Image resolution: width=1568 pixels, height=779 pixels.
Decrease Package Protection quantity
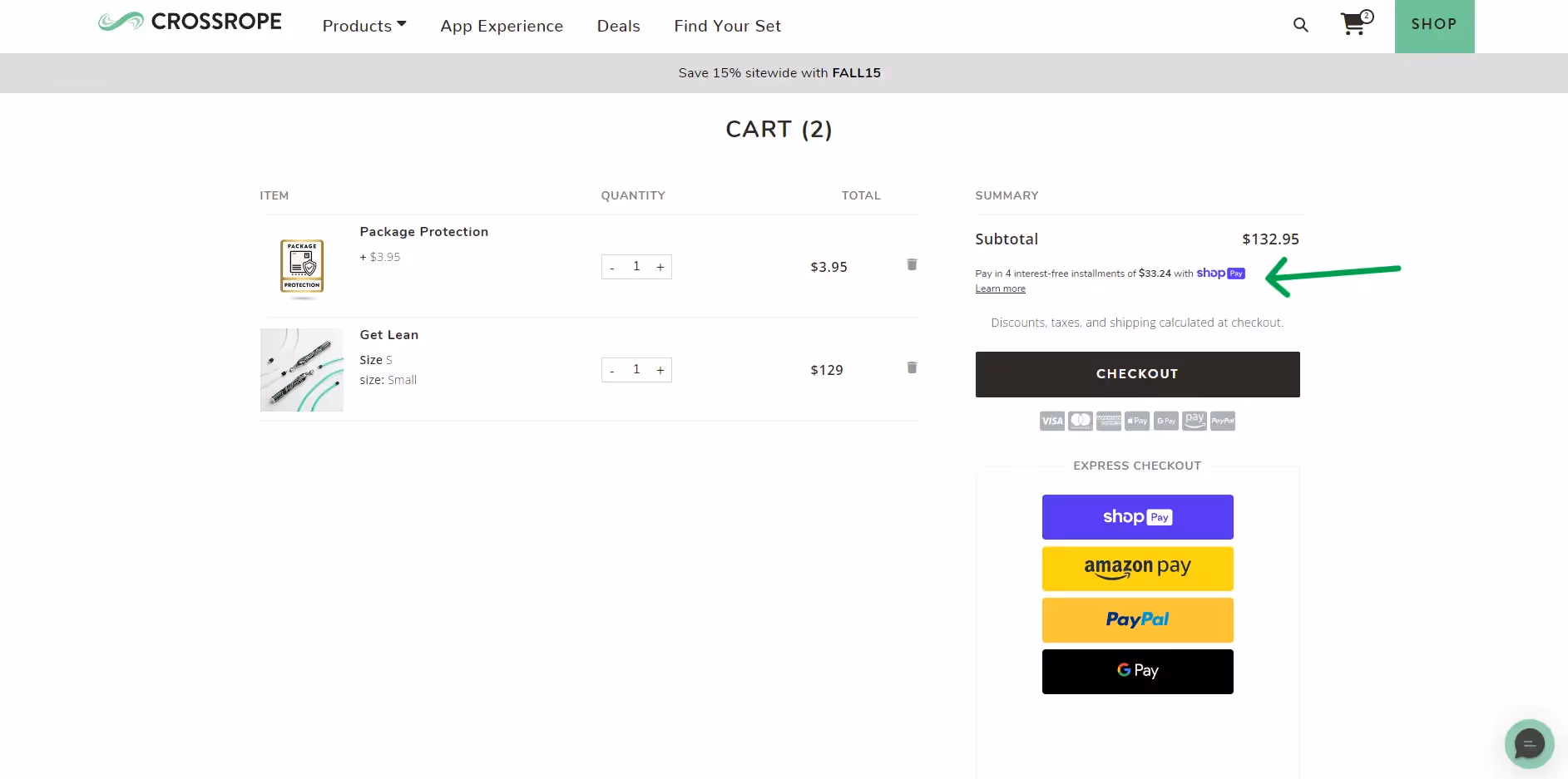coord(612,267)
